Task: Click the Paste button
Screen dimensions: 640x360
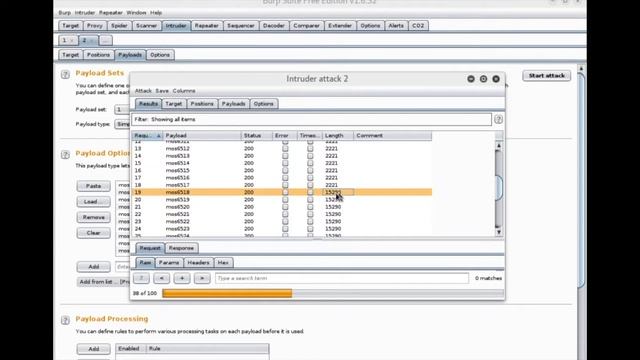Action: (93, 186)
